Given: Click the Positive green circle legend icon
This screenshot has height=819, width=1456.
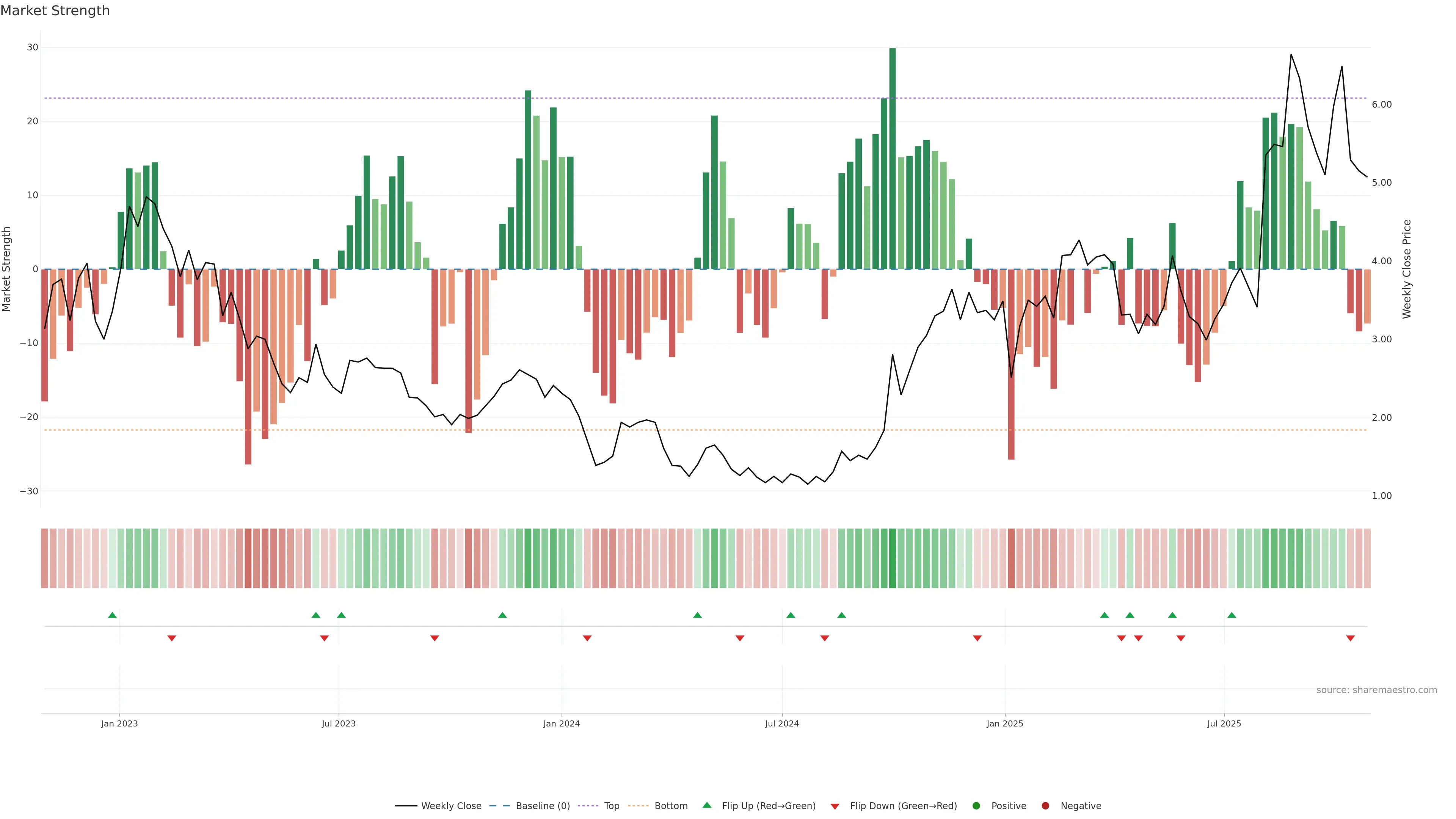Looking at the screenshot, I should tap(976, 806).
